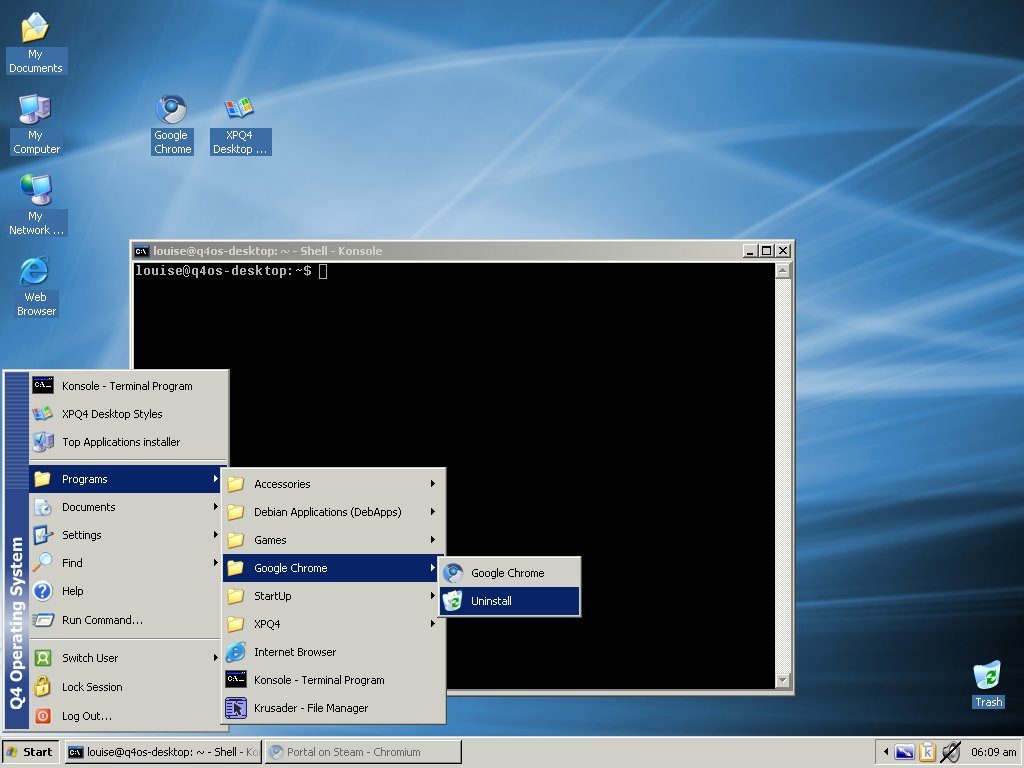Select Uninstall in the Google Chrome submenu

coord(509,601)
